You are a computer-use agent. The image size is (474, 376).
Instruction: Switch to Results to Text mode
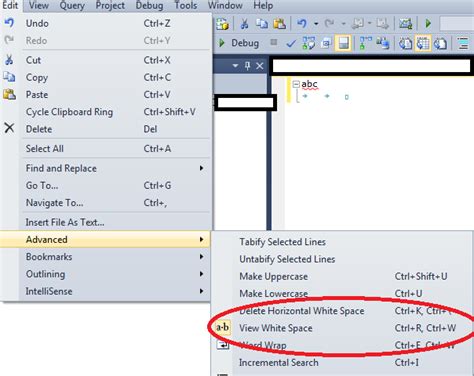coord(405,43)
